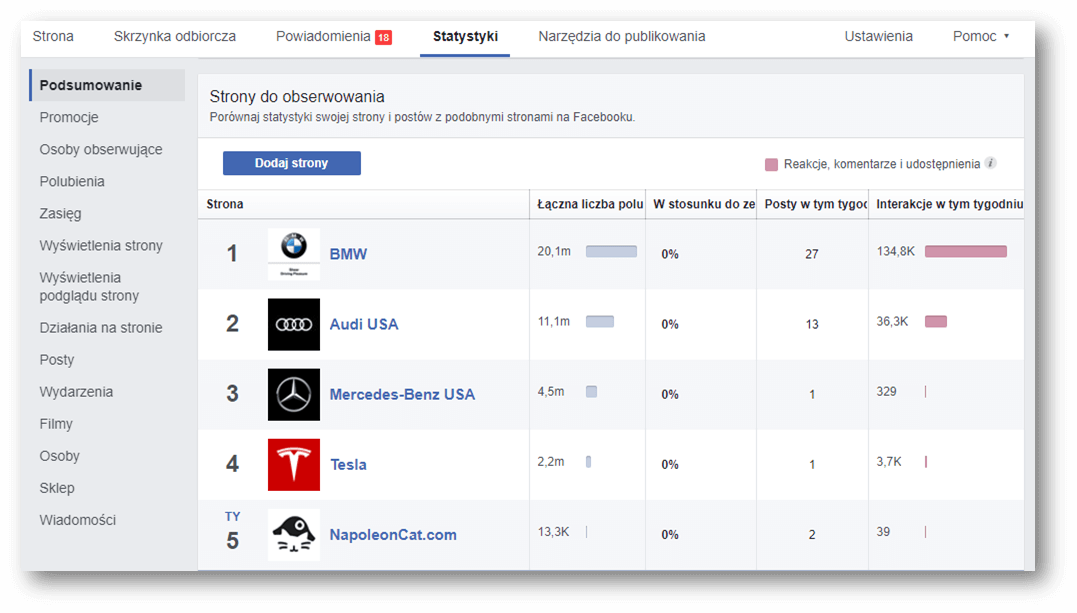Click BMW's 134,8K interactions bar
1077x613 pixels.
pos(966,252)
